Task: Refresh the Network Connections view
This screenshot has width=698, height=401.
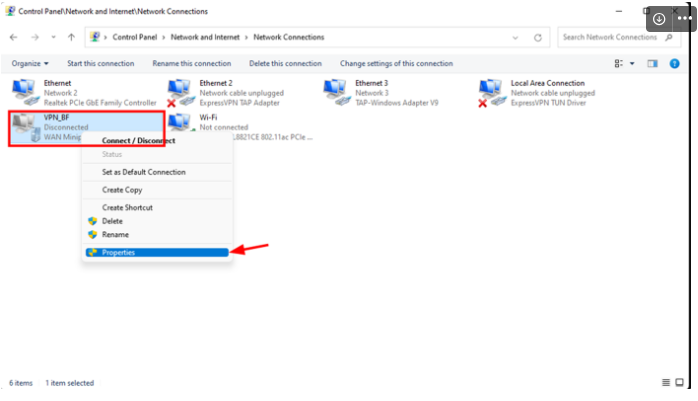Action: pos(538,37)
